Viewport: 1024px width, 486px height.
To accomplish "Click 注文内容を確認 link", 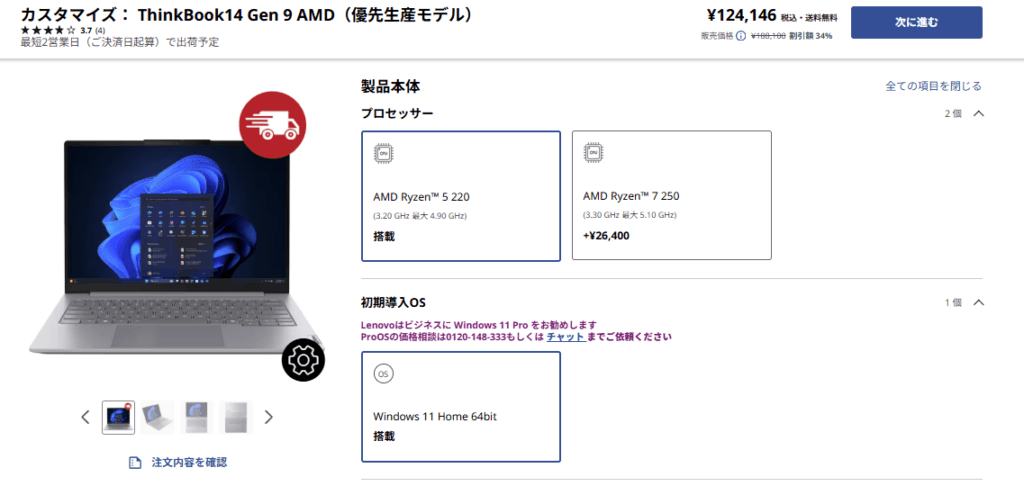I will 189,462.
